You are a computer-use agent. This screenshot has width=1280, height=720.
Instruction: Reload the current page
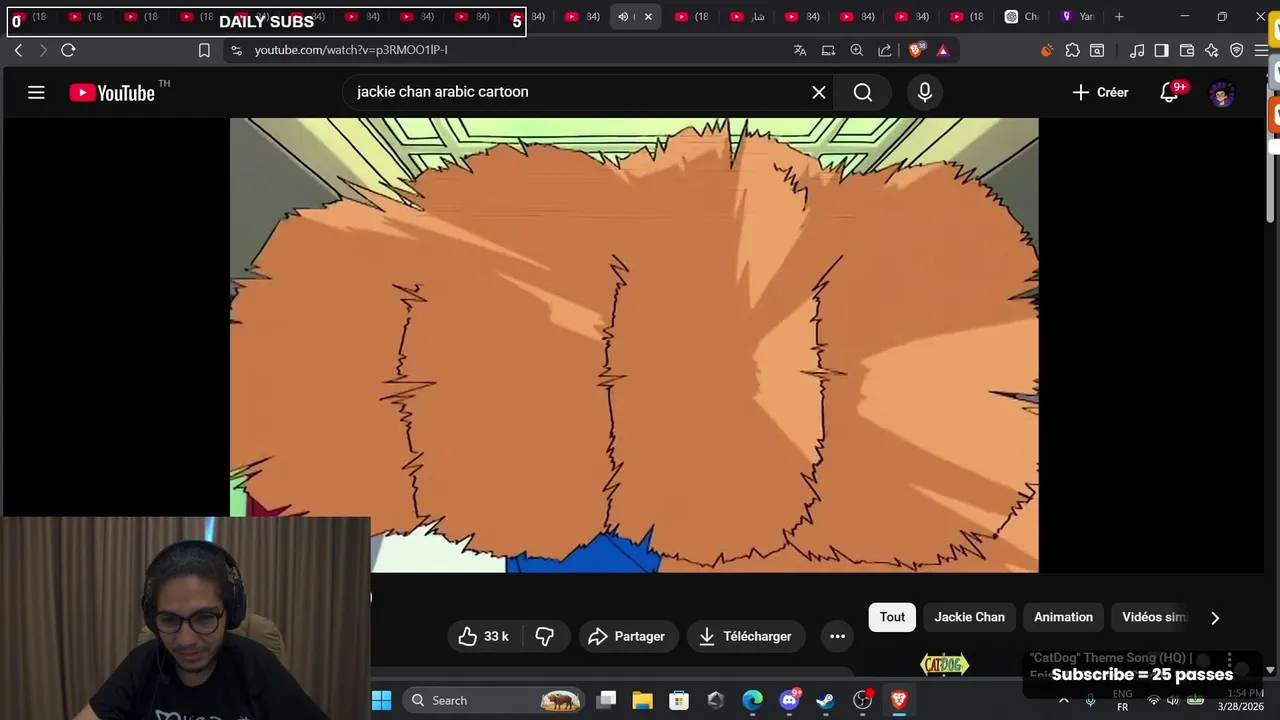[68, 50]
